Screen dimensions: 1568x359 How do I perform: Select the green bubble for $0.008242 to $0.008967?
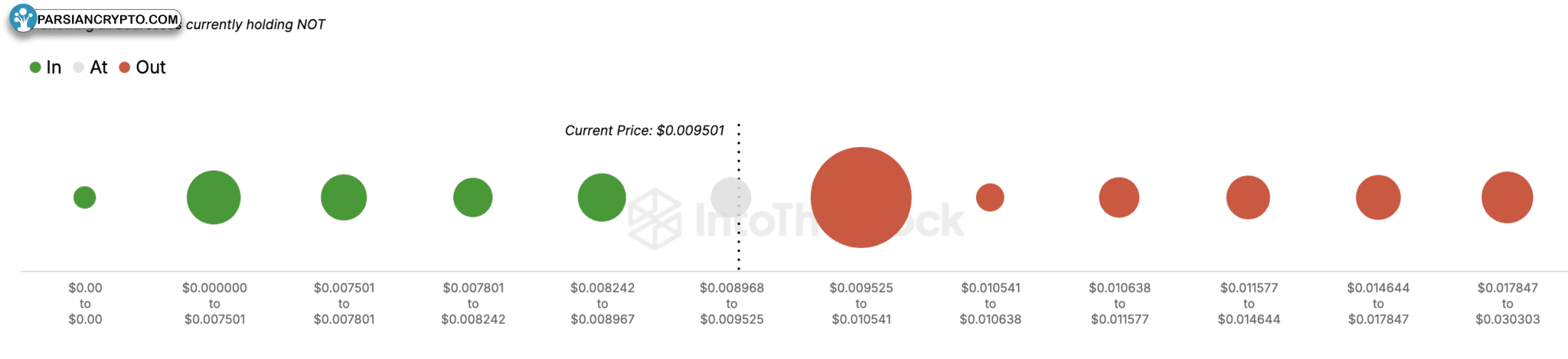(x=602, y=197)
